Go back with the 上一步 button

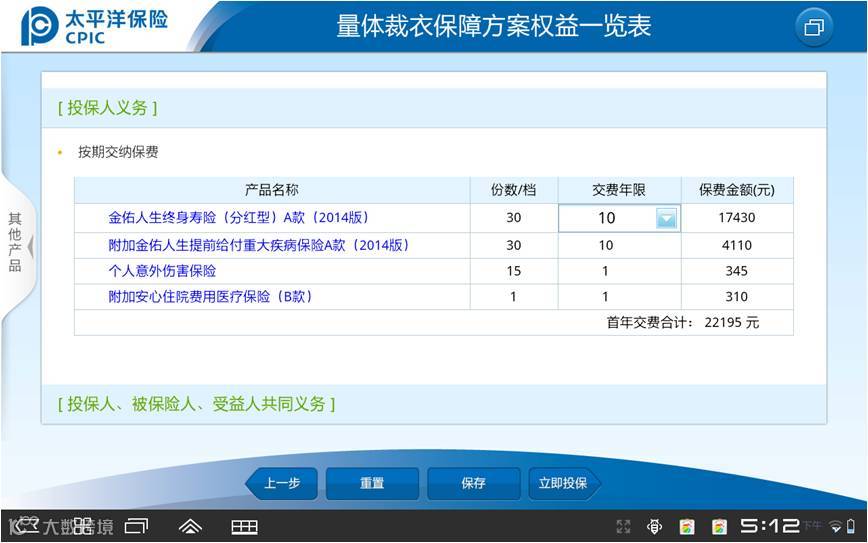coord(282,483)
